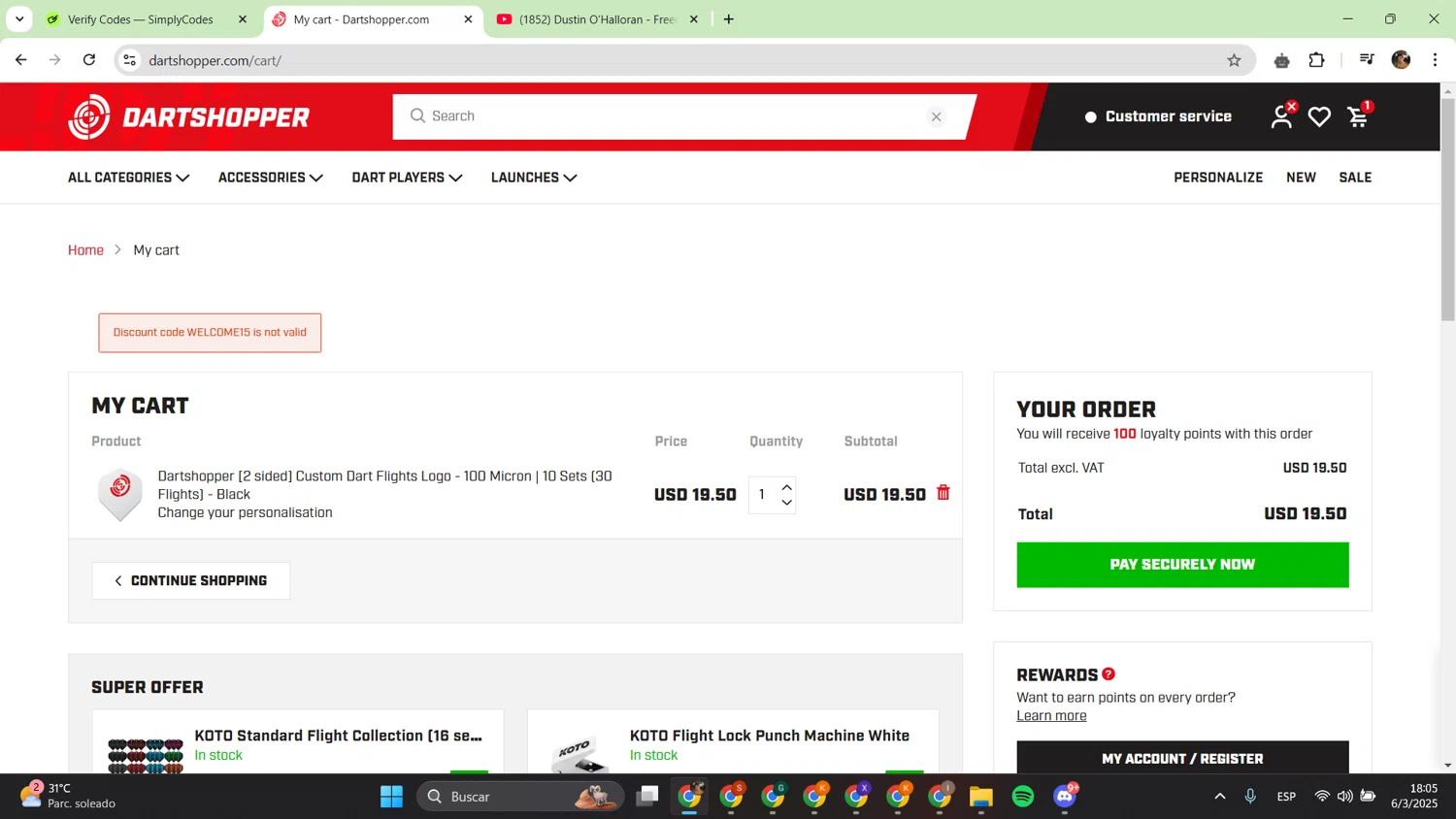The image size is (1456, 819).
Task: Click the Rewards help question icon
Action: [1109, 673]
